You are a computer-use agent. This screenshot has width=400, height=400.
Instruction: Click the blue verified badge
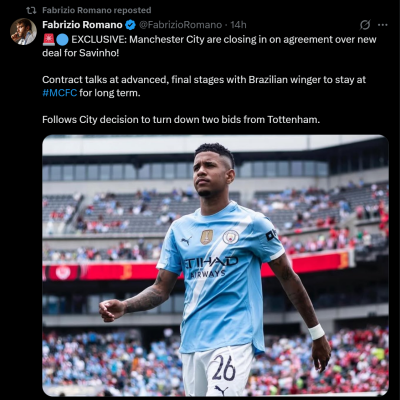(x=130, y=25)
